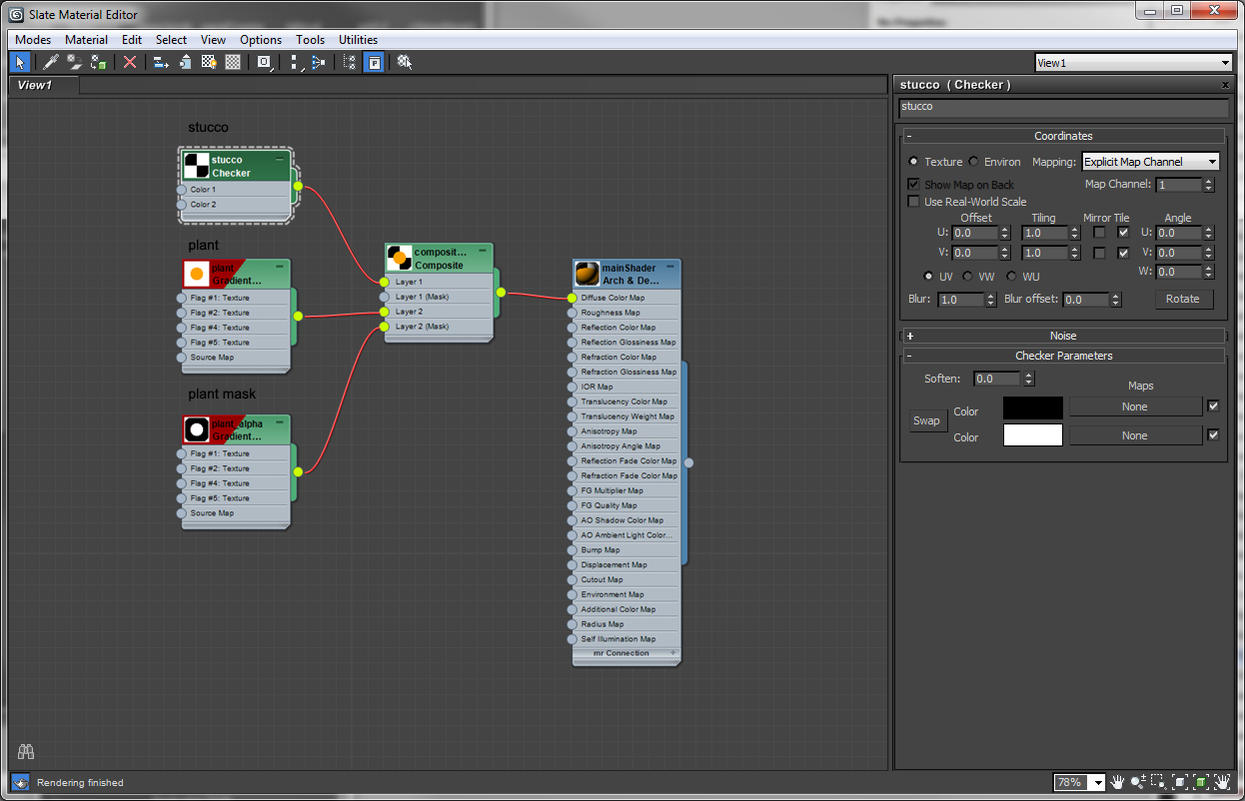The image size is (1245, 801).
Task: Toggle the U Tile checkbox
Action: coord(1123,233)
